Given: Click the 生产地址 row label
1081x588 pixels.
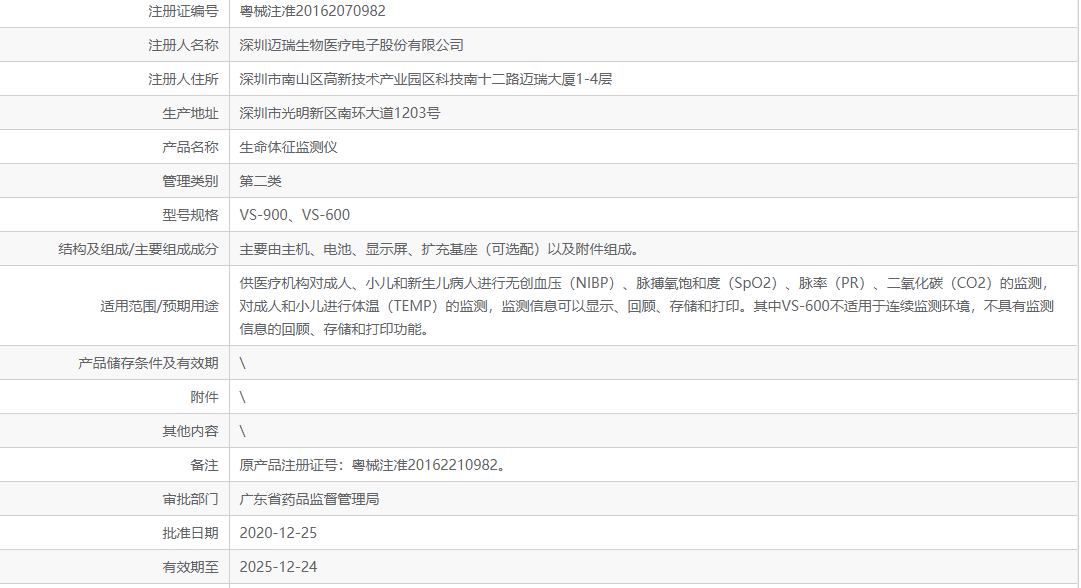Looking at the screenshot, I should point(191,112).
